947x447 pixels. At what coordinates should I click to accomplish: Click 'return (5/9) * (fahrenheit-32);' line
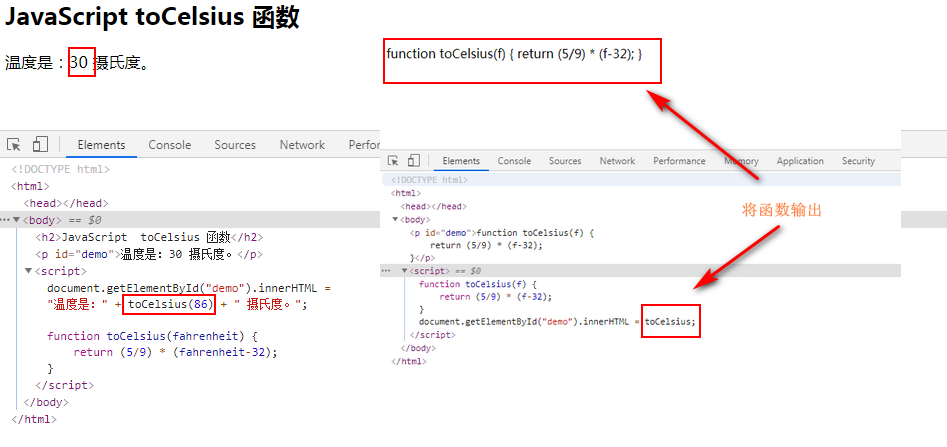pyautogui.click(x=175, y=352)
